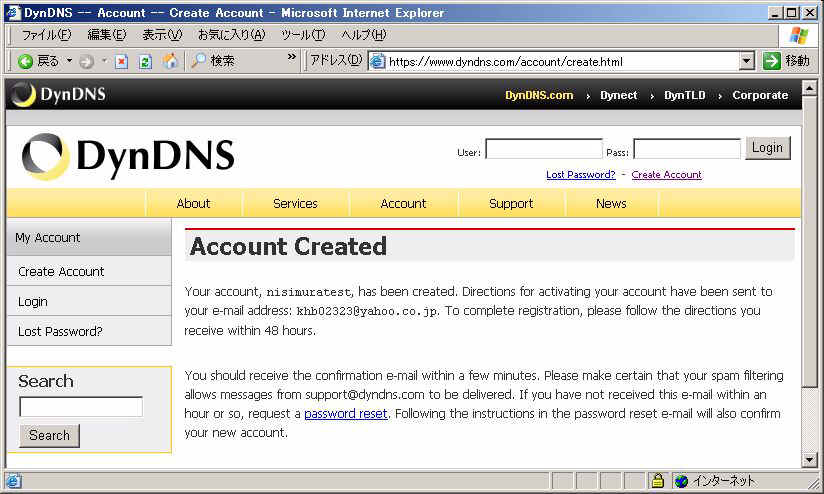Select Login in sidebar

(89, 302)
